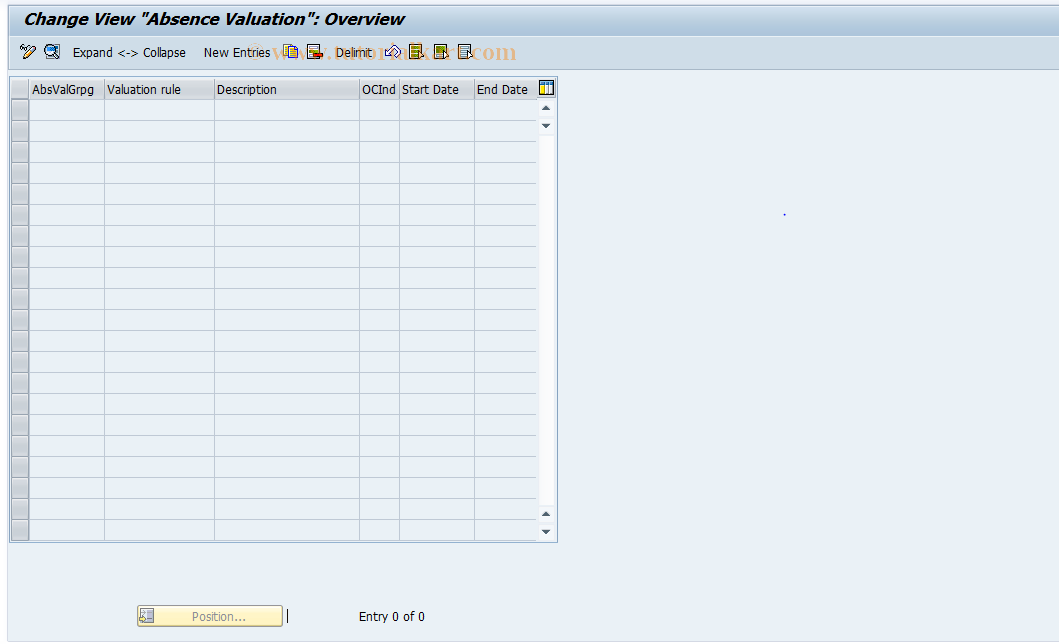Click the Copy As icon
This screenshot has height=644, width=1059.
pyautogui.click(x=290, y=52)
